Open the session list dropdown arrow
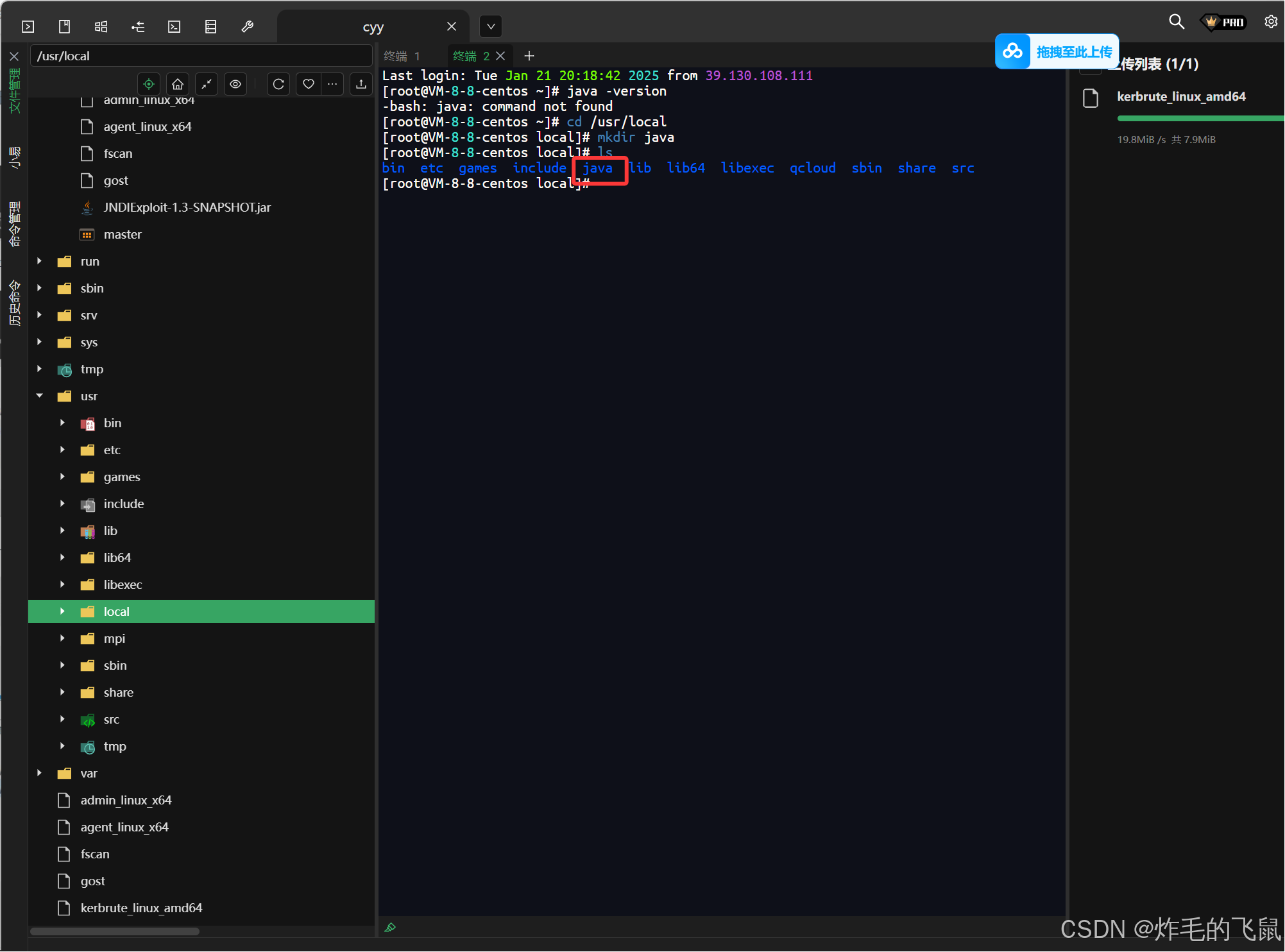Screen dimensions: 1285x952 tap(491, 26)
